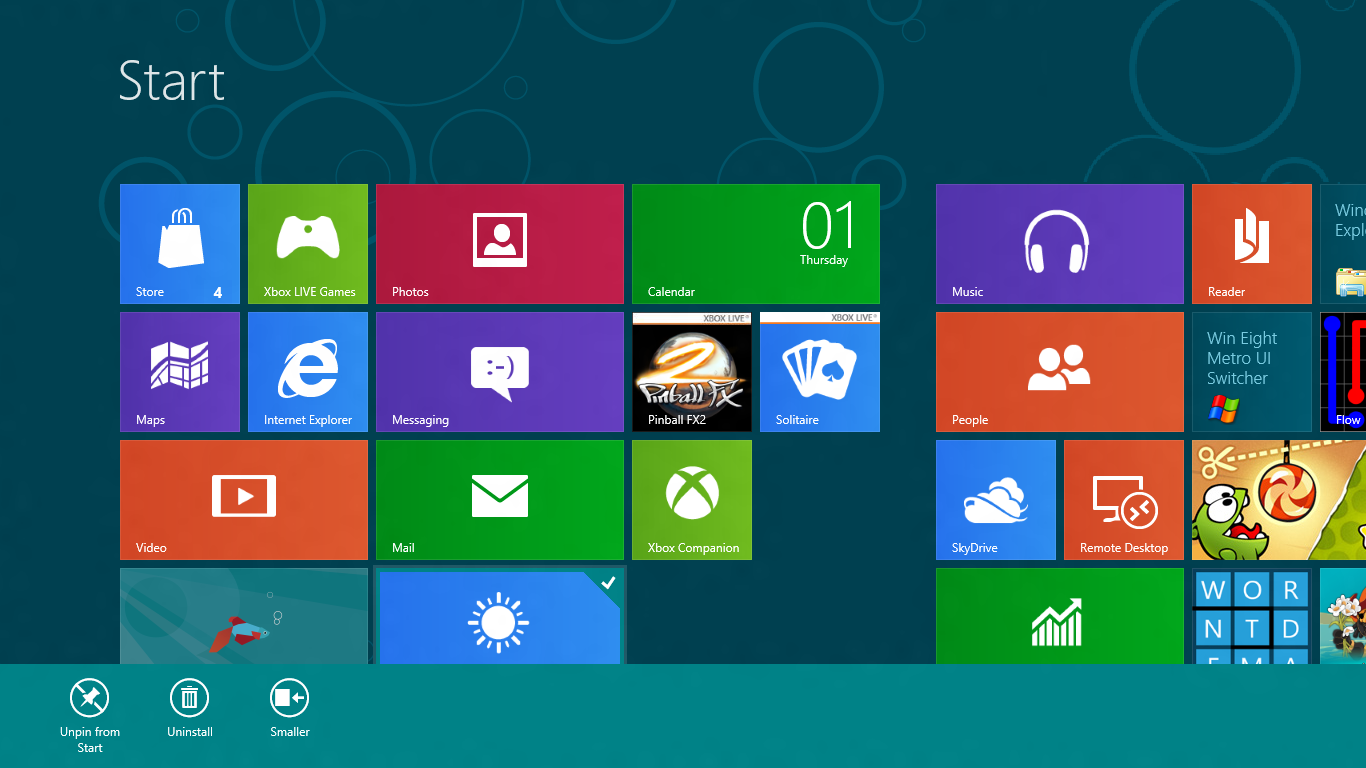This screenshot has width=1366, height=768.
Task: Launch the Solitaire tile
Action: click(820, 372)
